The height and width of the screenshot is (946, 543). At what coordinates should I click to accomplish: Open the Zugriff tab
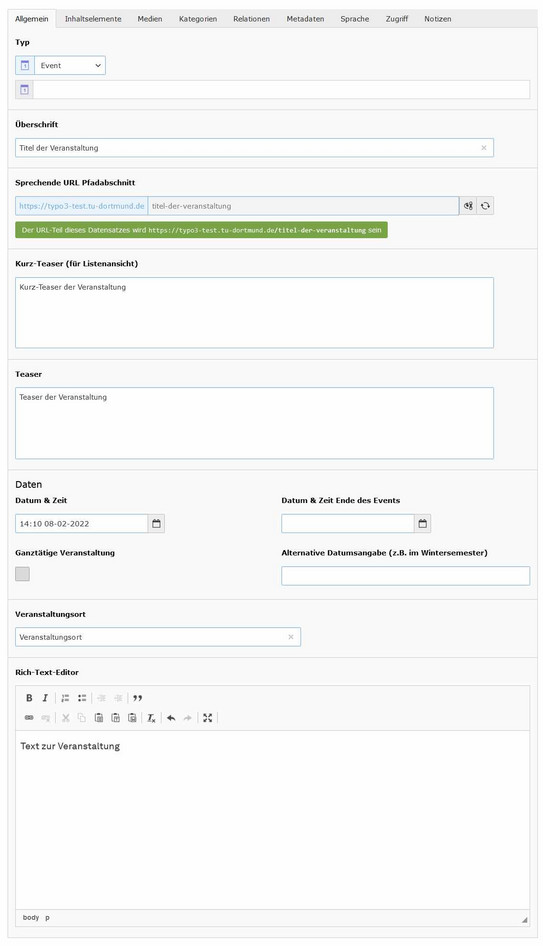tap(397, 19)
